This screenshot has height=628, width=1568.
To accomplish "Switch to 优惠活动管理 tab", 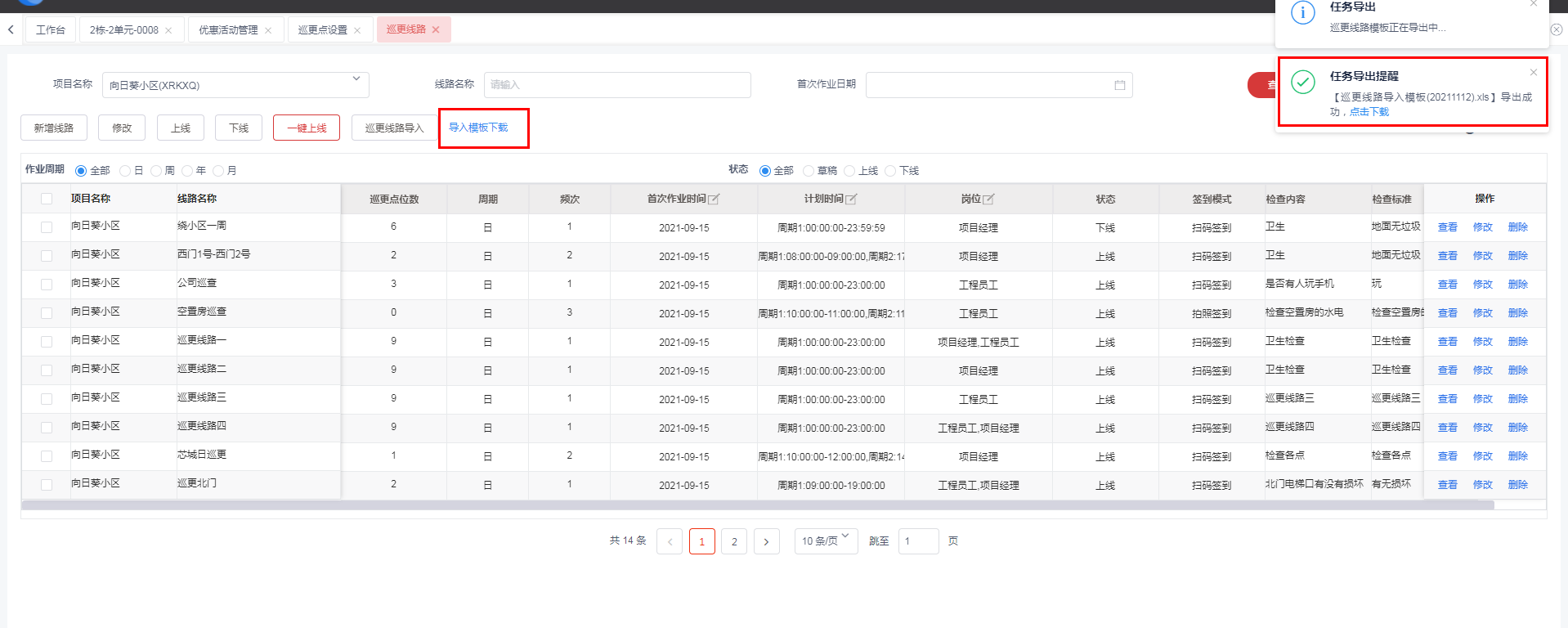I will [228, 30].
